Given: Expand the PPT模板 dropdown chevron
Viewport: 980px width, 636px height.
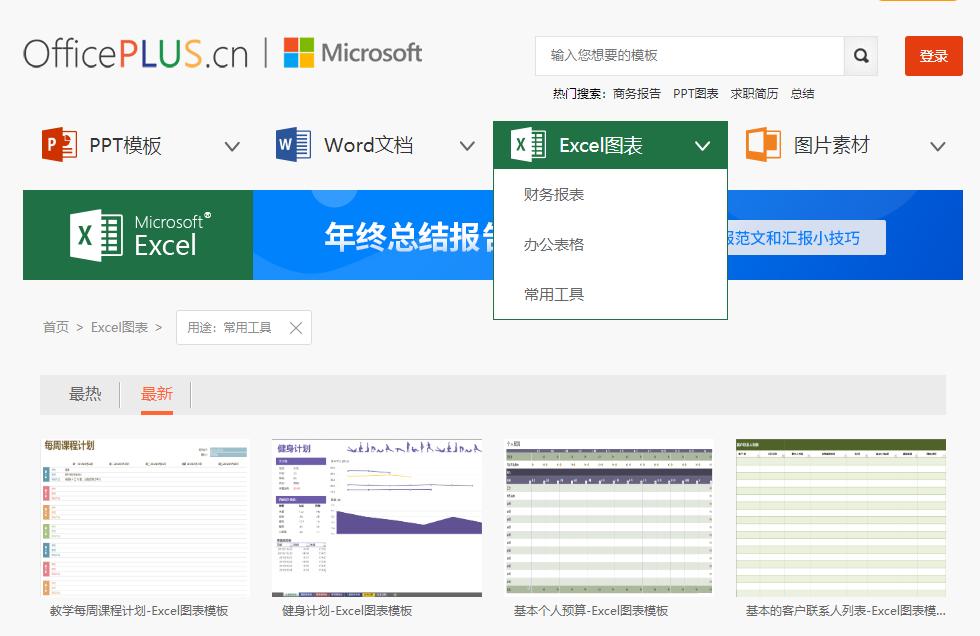Looking at the screenshot, I should [232, 146].
